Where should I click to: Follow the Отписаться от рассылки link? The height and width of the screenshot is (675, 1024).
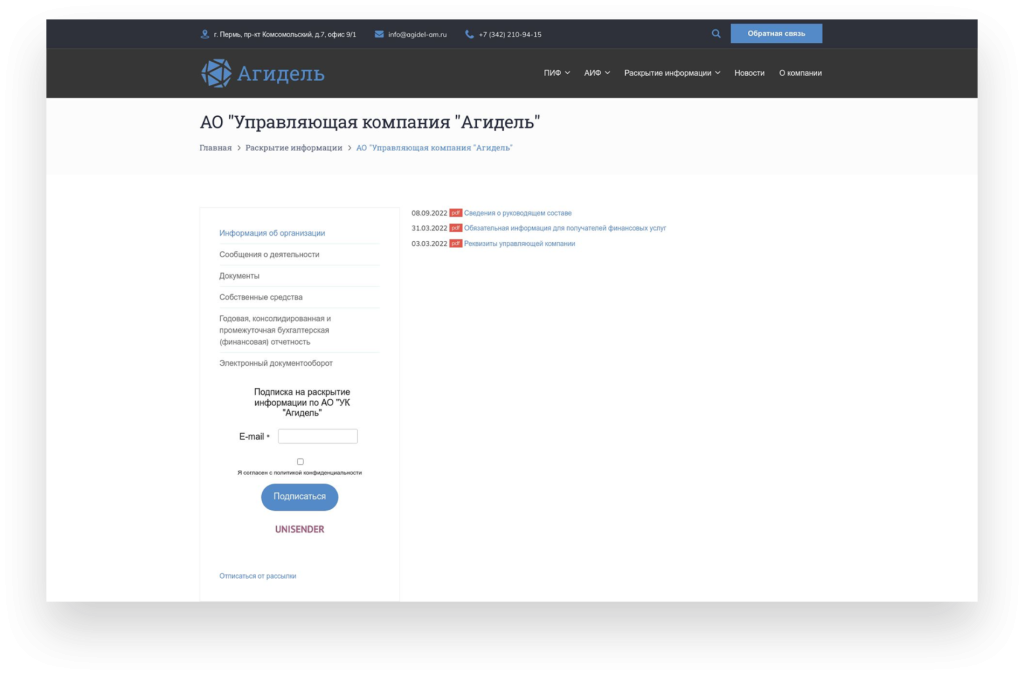257,575
